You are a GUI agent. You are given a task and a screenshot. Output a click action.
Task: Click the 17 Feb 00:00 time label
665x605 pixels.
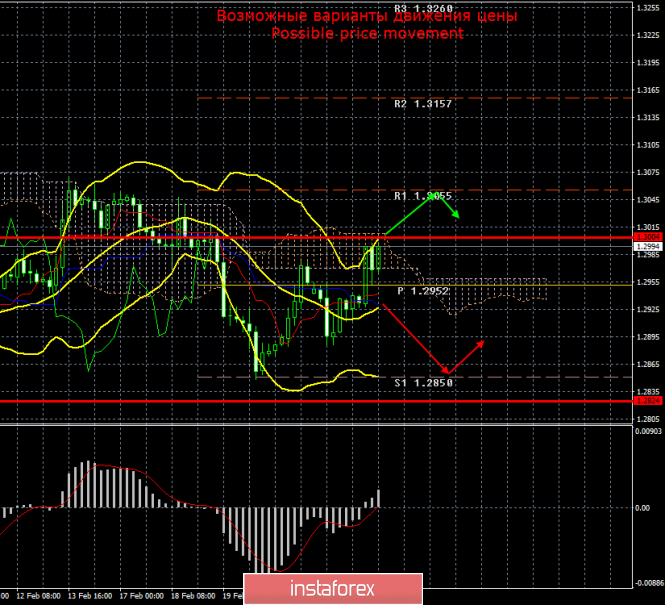tap(142, 596)
